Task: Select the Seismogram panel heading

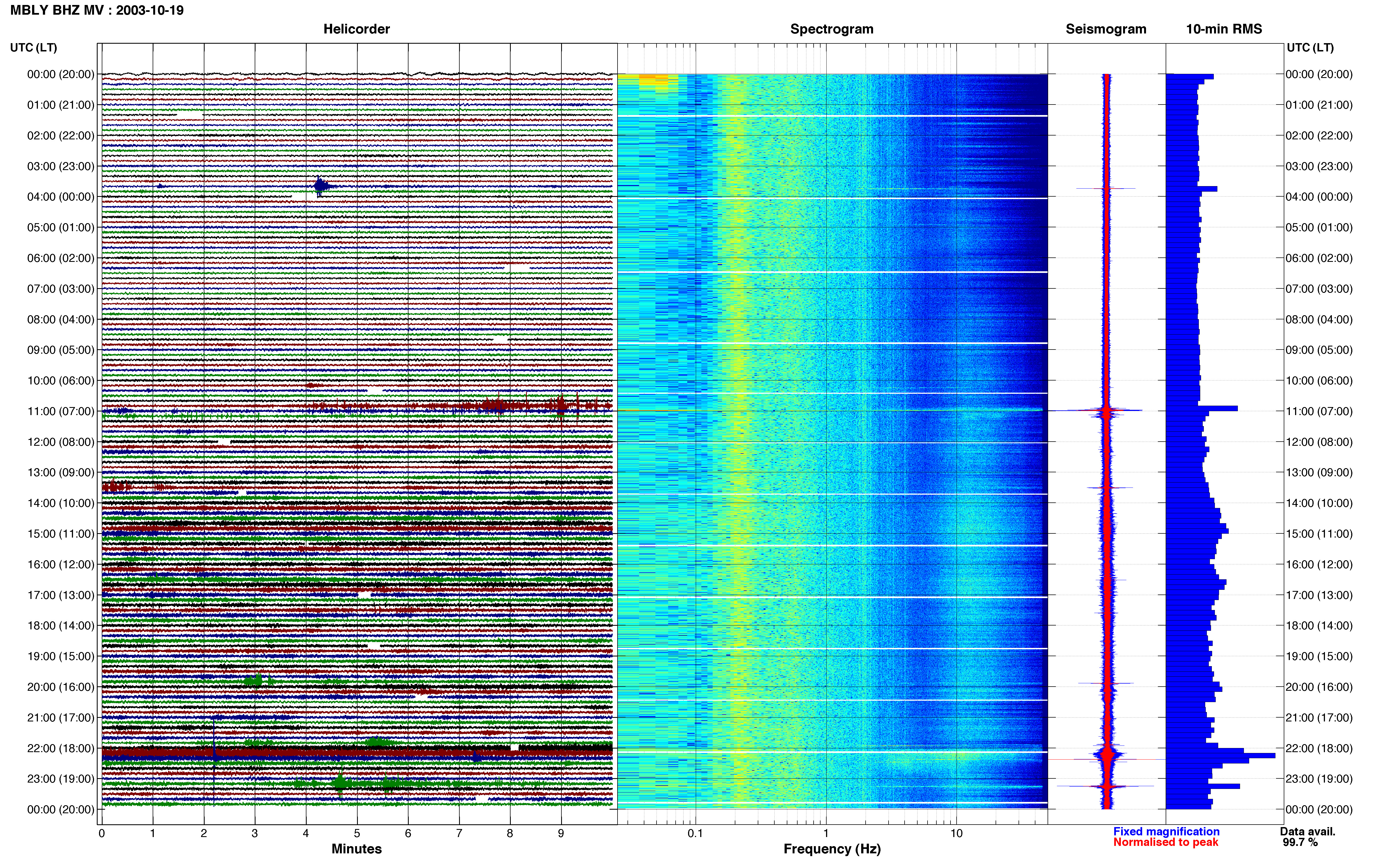Action: 1106,29
